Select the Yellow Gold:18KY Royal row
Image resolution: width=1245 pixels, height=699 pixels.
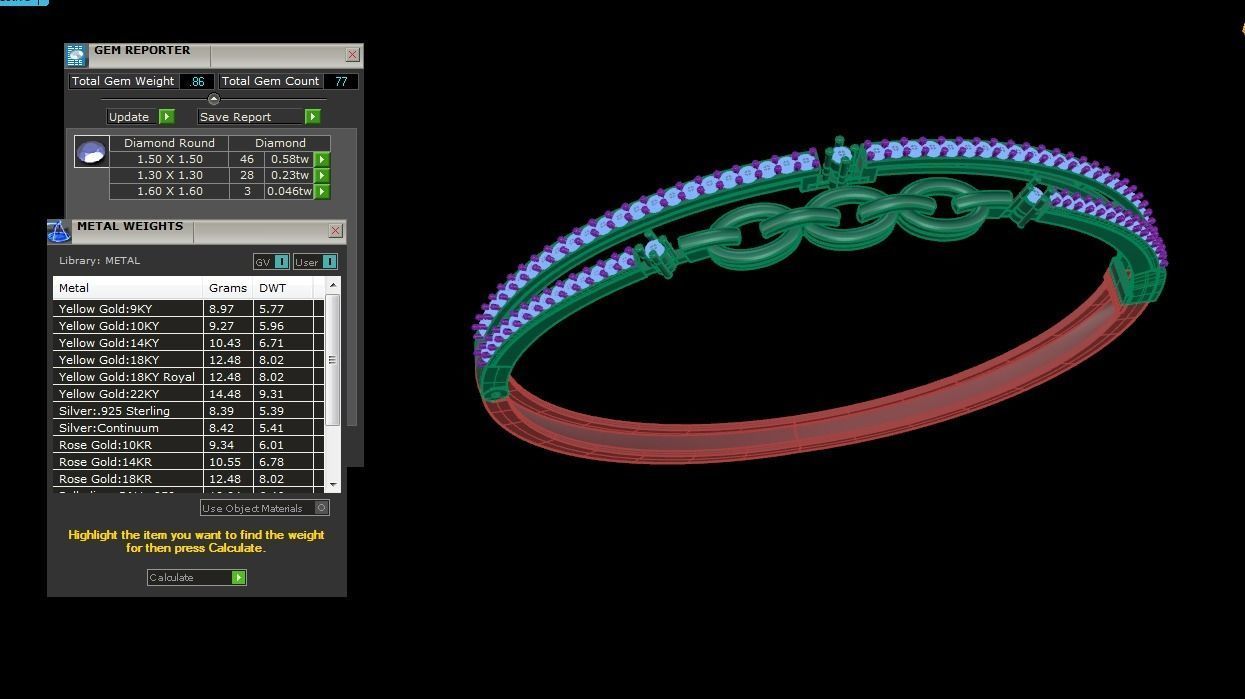[188, 377]
